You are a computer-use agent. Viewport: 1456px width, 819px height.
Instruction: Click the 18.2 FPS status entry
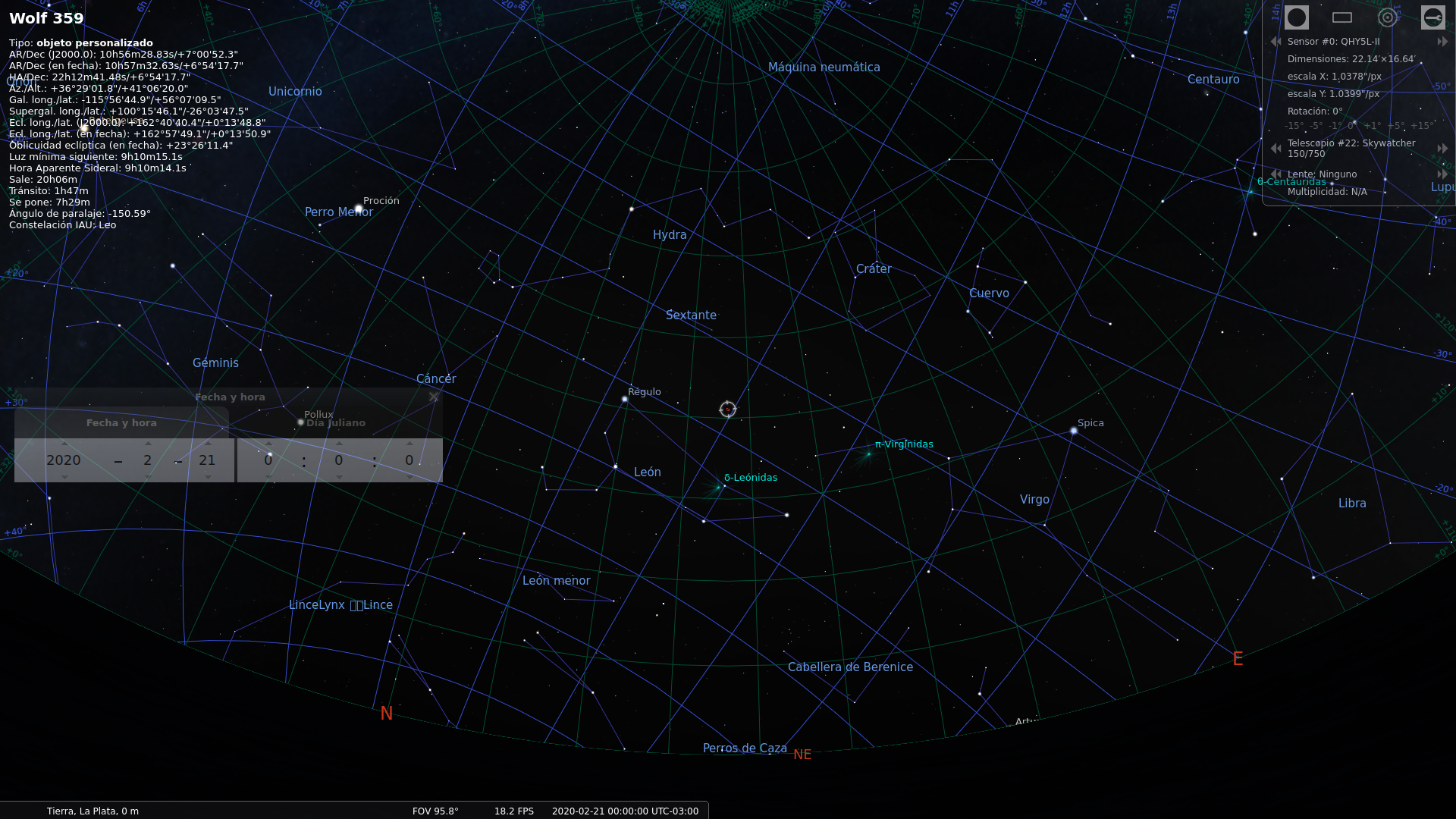click(514, 811)
